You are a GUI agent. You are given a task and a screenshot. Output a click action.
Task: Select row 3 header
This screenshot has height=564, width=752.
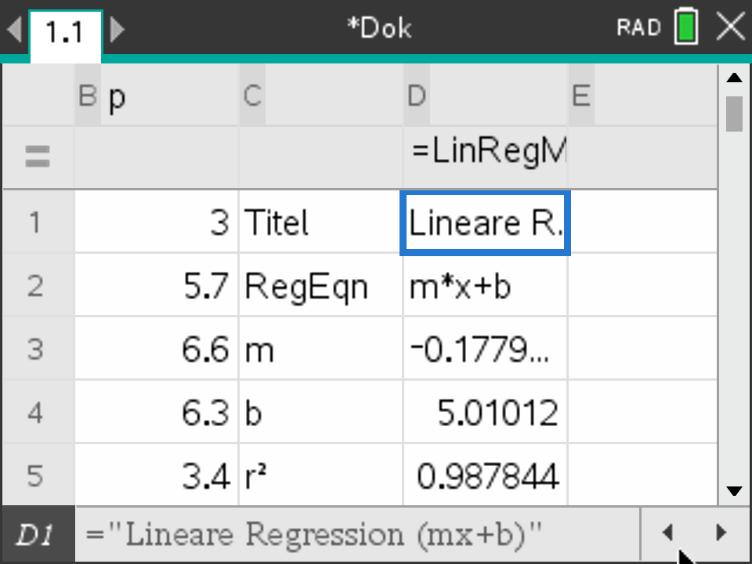point(37,349)
